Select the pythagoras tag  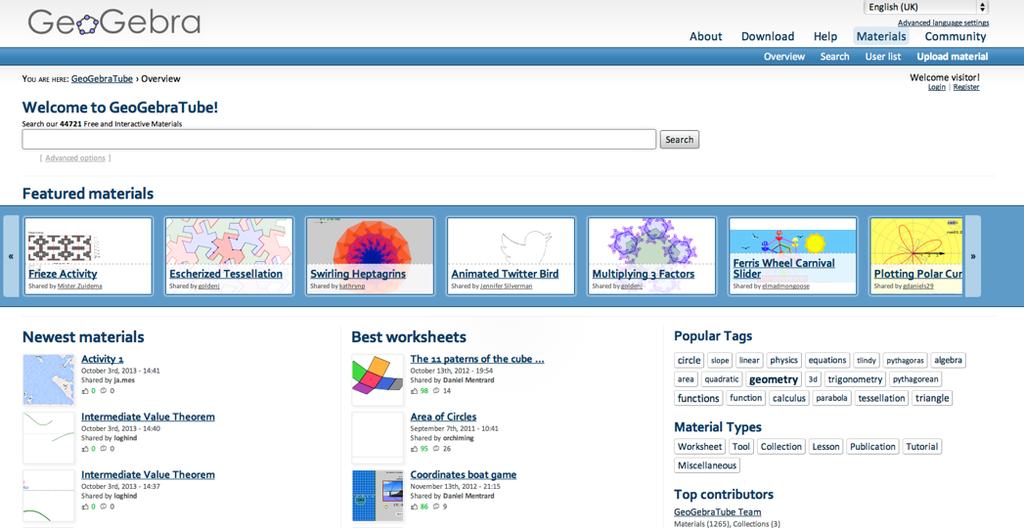(x=905, y=360)
